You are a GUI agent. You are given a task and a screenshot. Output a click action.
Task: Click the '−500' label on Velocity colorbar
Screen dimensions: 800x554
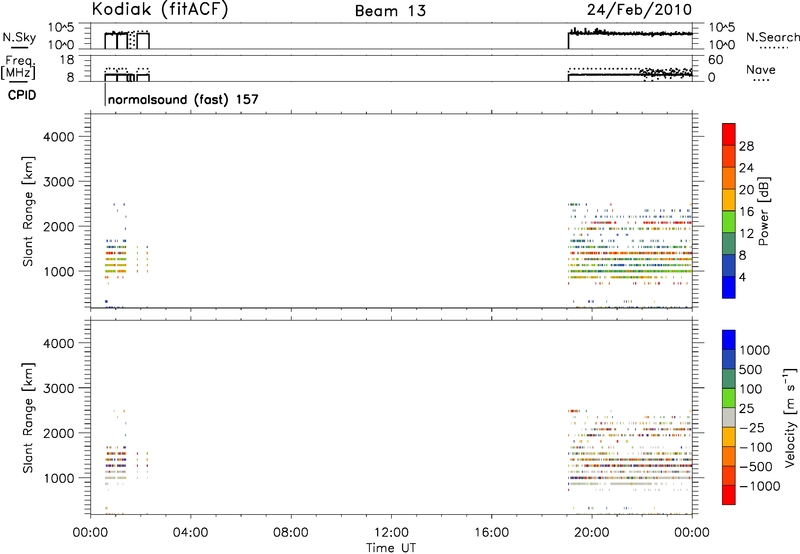point(756,466)
